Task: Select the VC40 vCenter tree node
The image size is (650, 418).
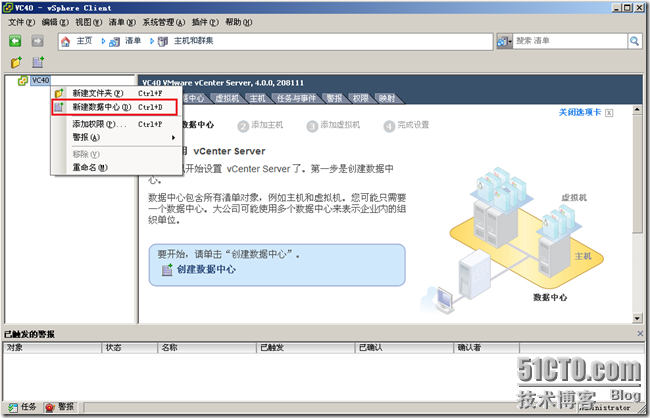Action: 41,80
